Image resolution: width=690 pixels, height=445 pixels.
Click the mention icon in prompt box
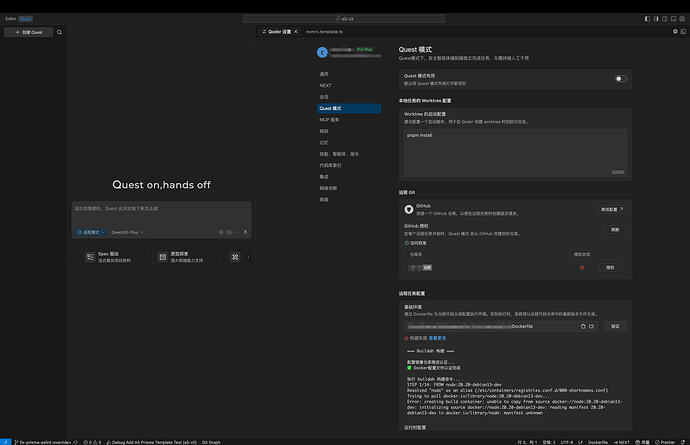[221, 232]
